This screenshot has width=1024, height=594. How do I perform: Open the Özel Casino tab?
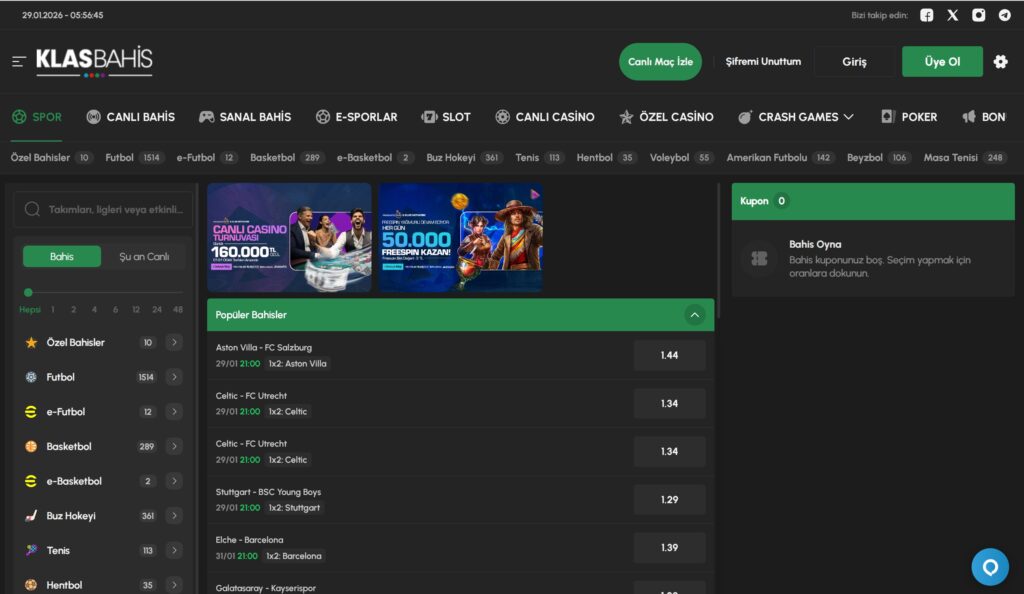click(666, 117)
